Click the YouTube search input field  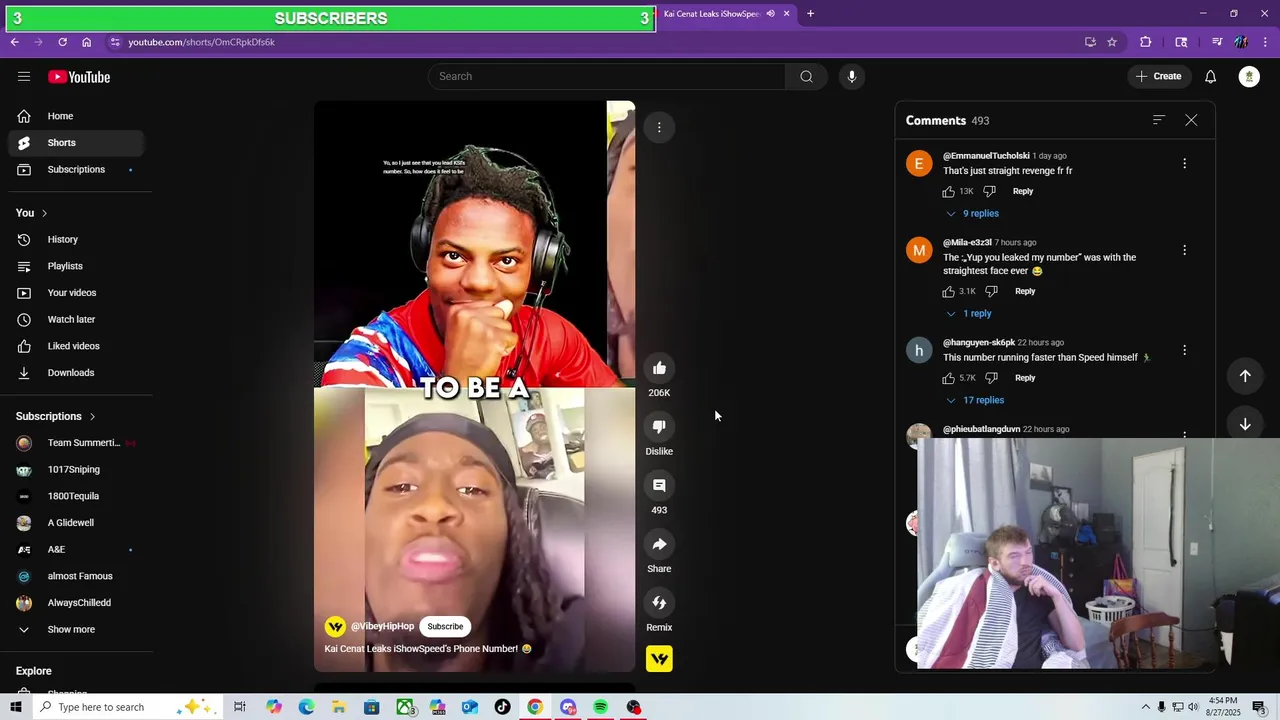607,76
